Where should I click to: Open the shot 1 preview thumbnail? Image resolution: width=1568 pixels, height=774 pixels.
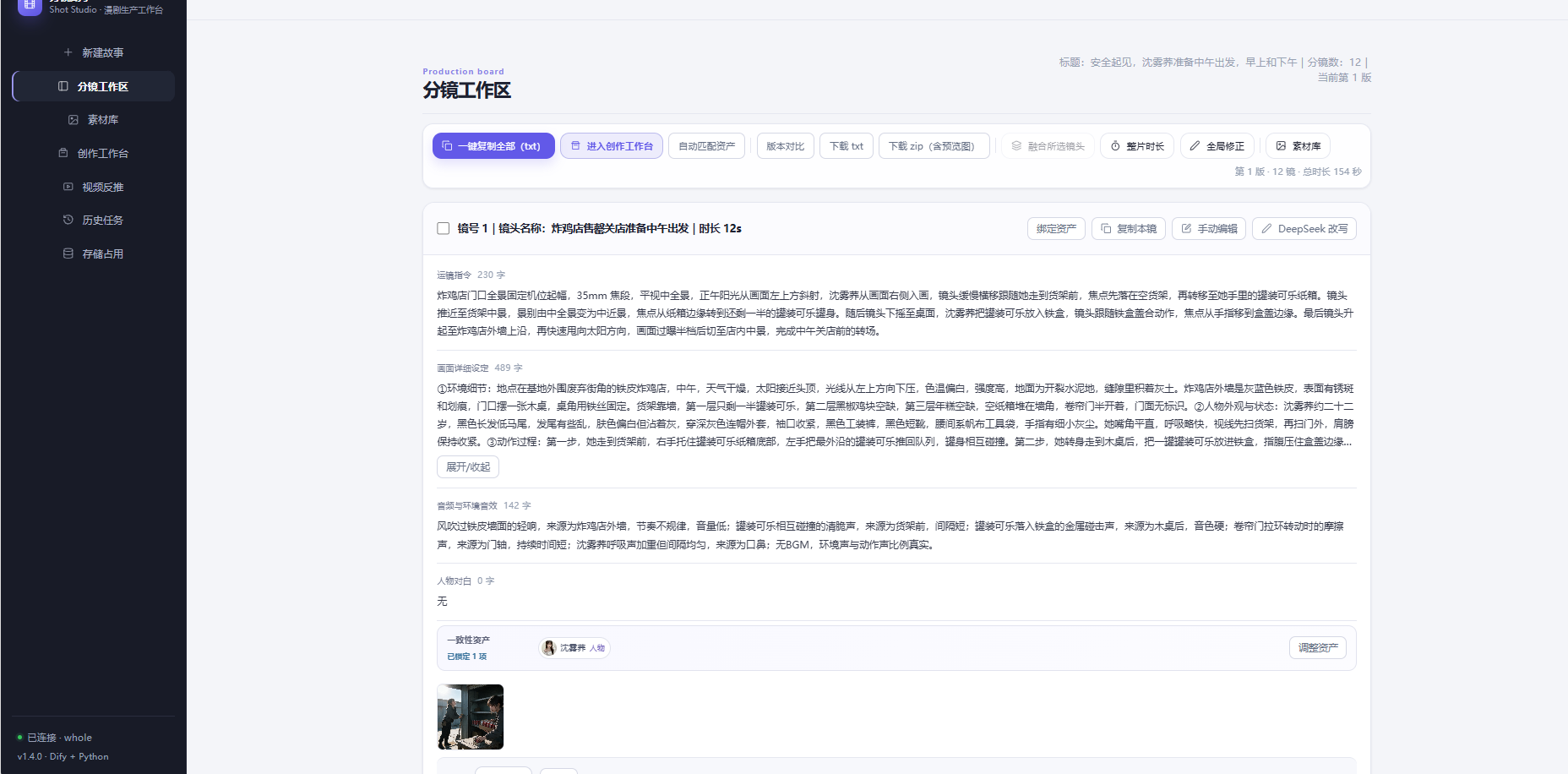[471, 717]
